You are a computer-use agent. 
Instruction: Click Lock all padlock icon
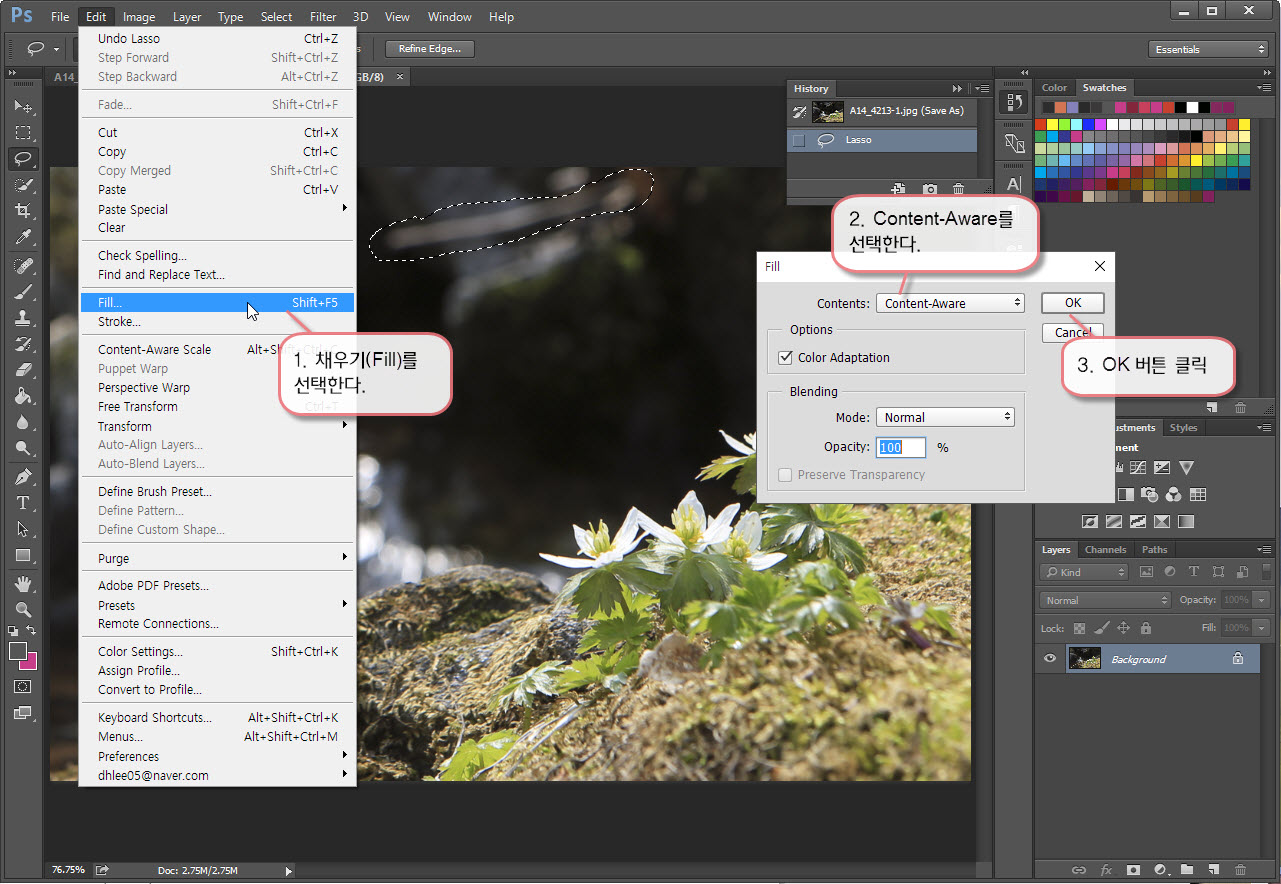click(1146, 628)
